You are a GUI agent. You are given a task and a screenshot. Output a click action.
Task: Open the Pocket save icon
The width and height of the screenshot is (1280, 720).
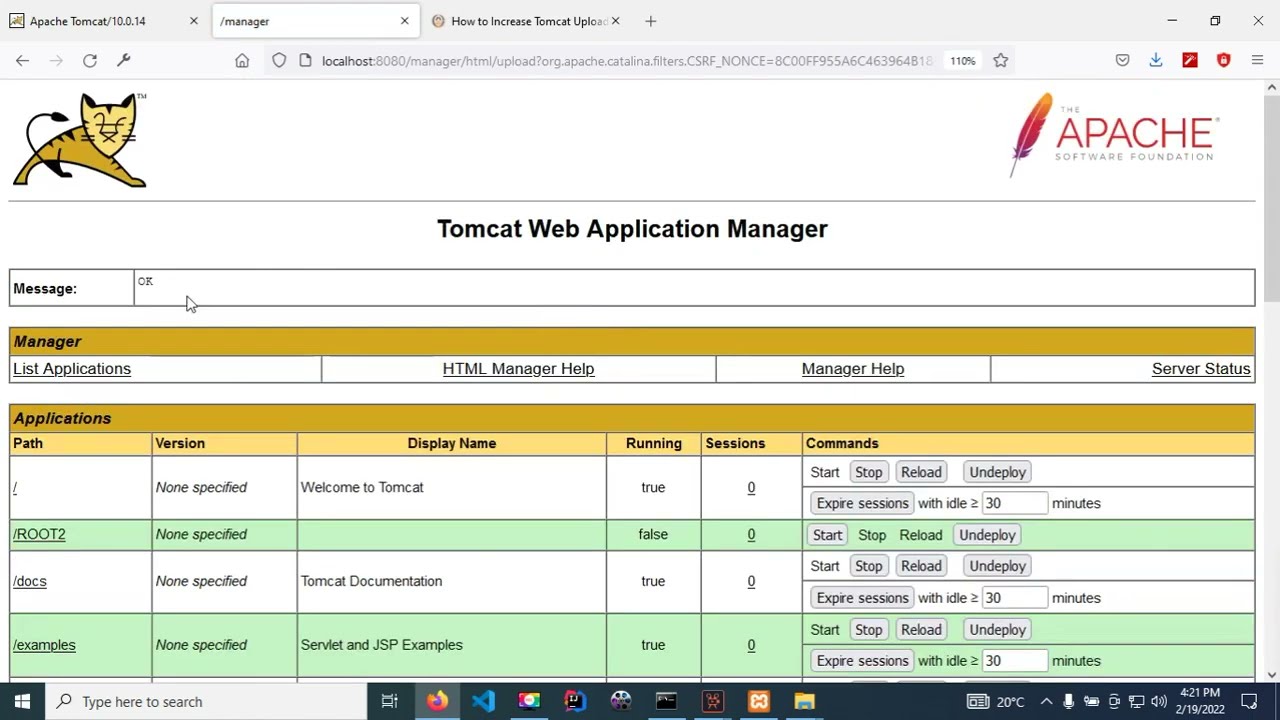[1122, 61]
